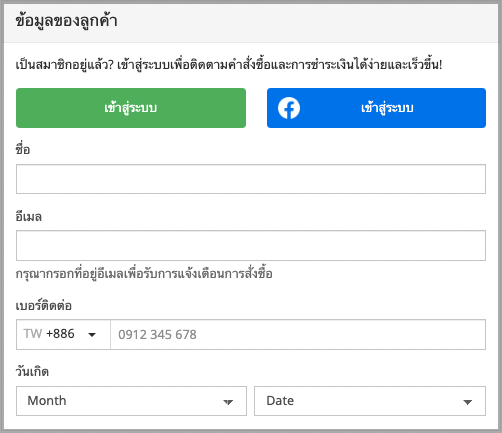Viewport: 502px width, 433px height.
Task: Click the Facebook logo icon
Action: tap(289, 108)
